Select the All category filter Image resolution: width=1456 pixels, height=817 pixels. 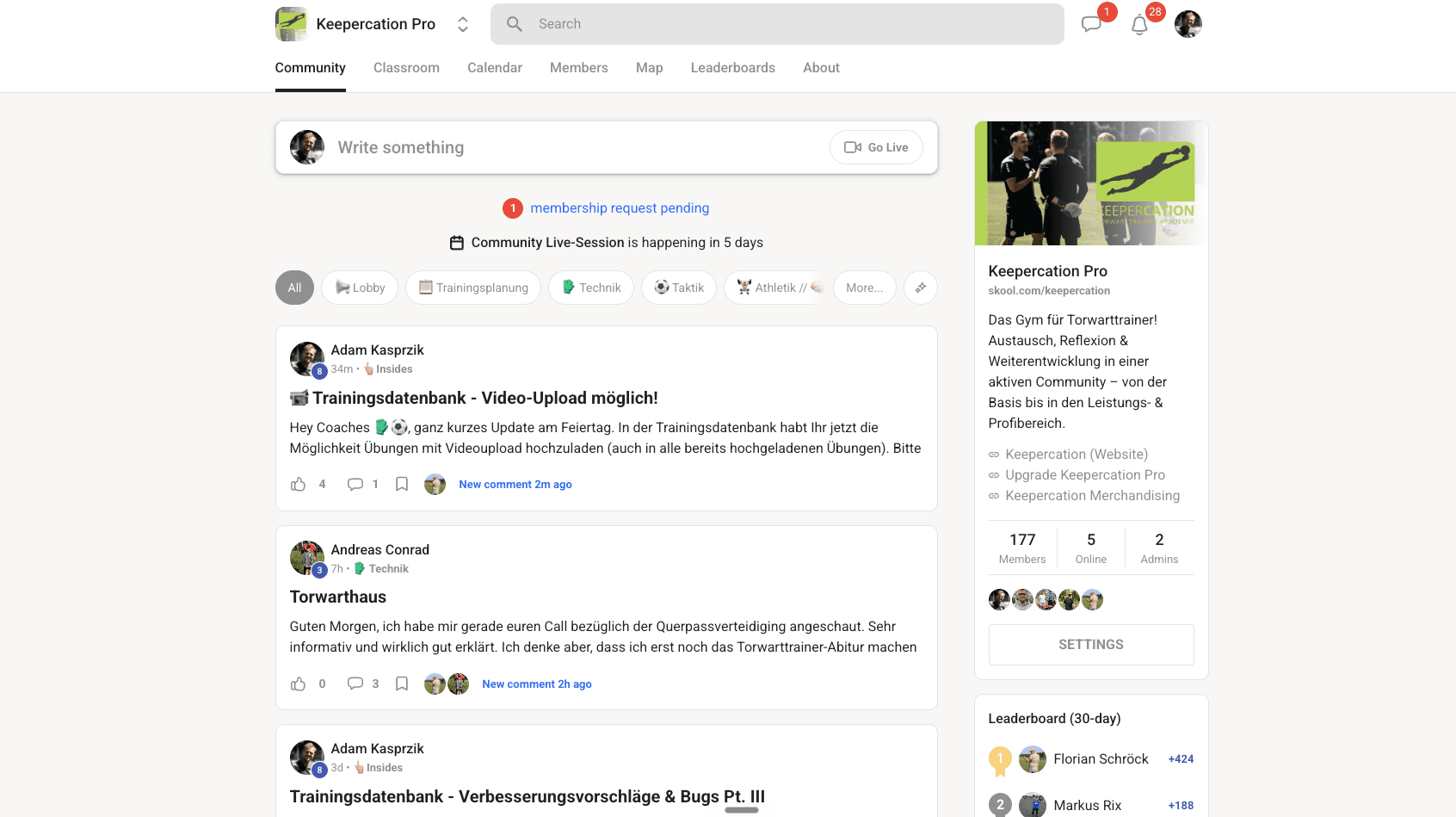[x=294, y=288]
